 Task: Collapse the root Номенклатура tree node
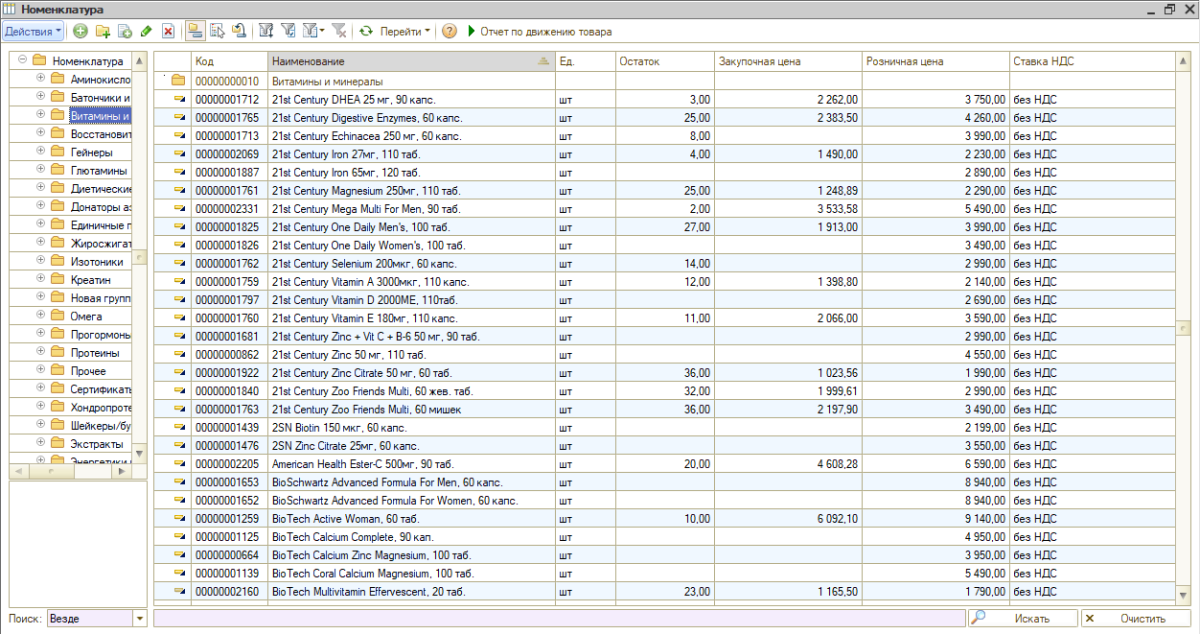click(22, 60)
